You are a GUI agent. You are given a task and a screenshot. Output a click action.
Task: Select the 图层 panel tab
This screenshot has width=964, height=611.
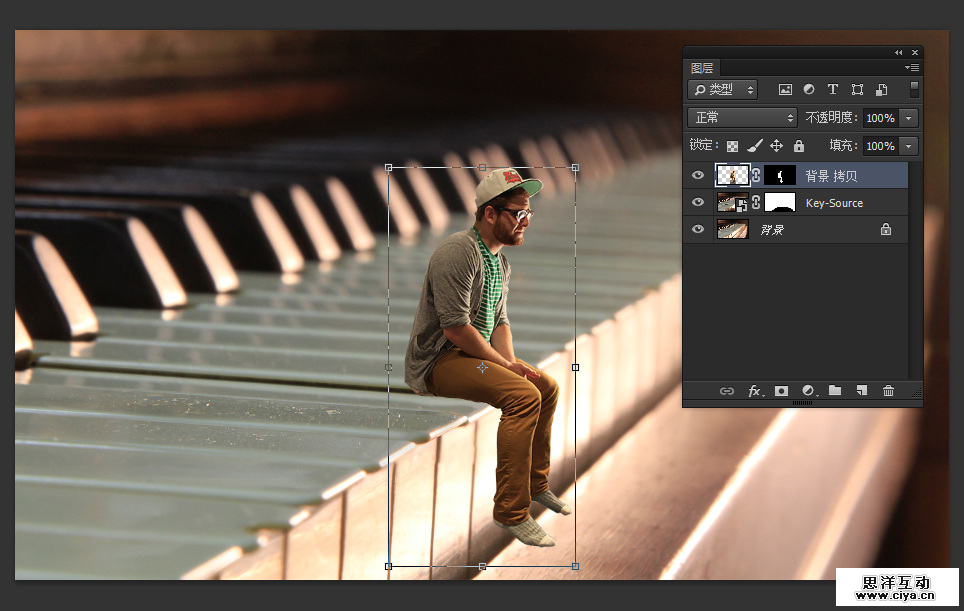pyautogui.click(x=702, y=68)
